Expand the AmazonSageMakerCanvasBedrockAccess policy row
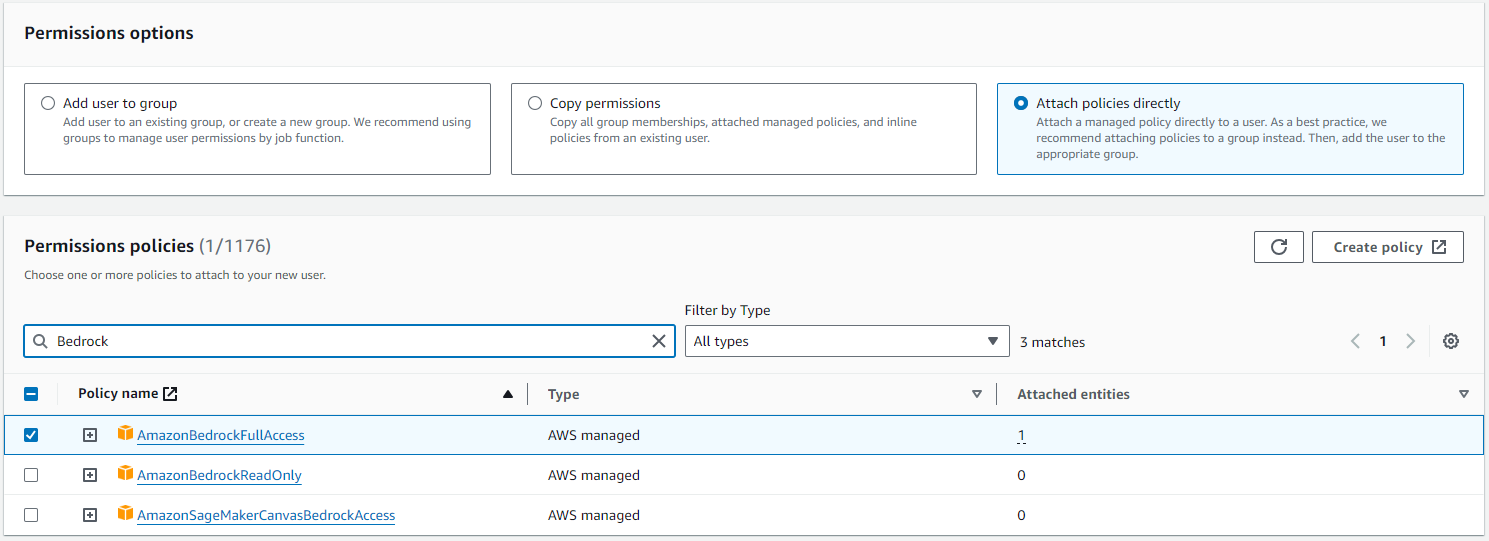The image size is (1489, 541). pyautogui.click(x=90, y=515)
